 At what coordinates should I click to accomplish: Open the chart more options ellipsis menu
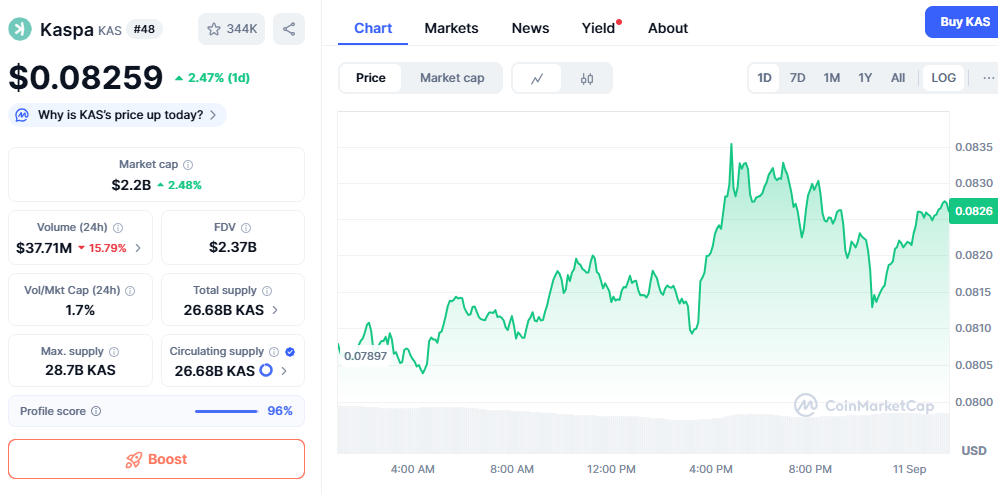(988, 78)
